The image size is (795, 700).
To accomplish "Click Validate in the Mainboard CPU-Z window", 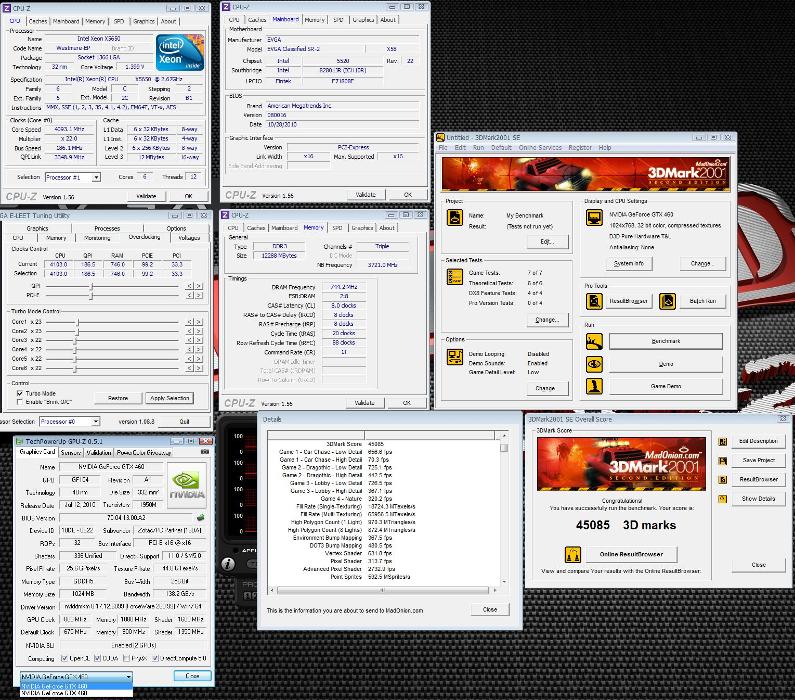I will coord(366,195).
